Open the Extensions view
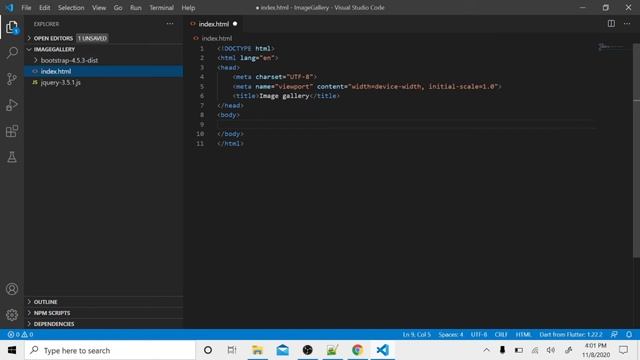640x360 pixels. 12,131
